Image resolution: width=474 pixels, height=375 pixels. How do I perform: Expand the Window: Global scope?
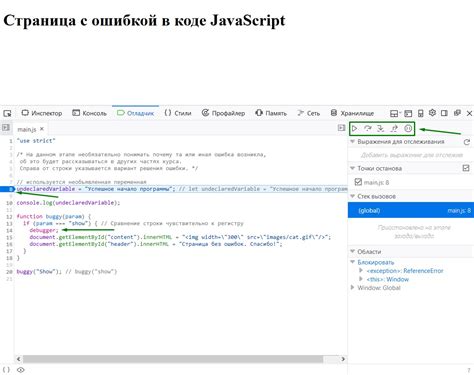(352, 287)
